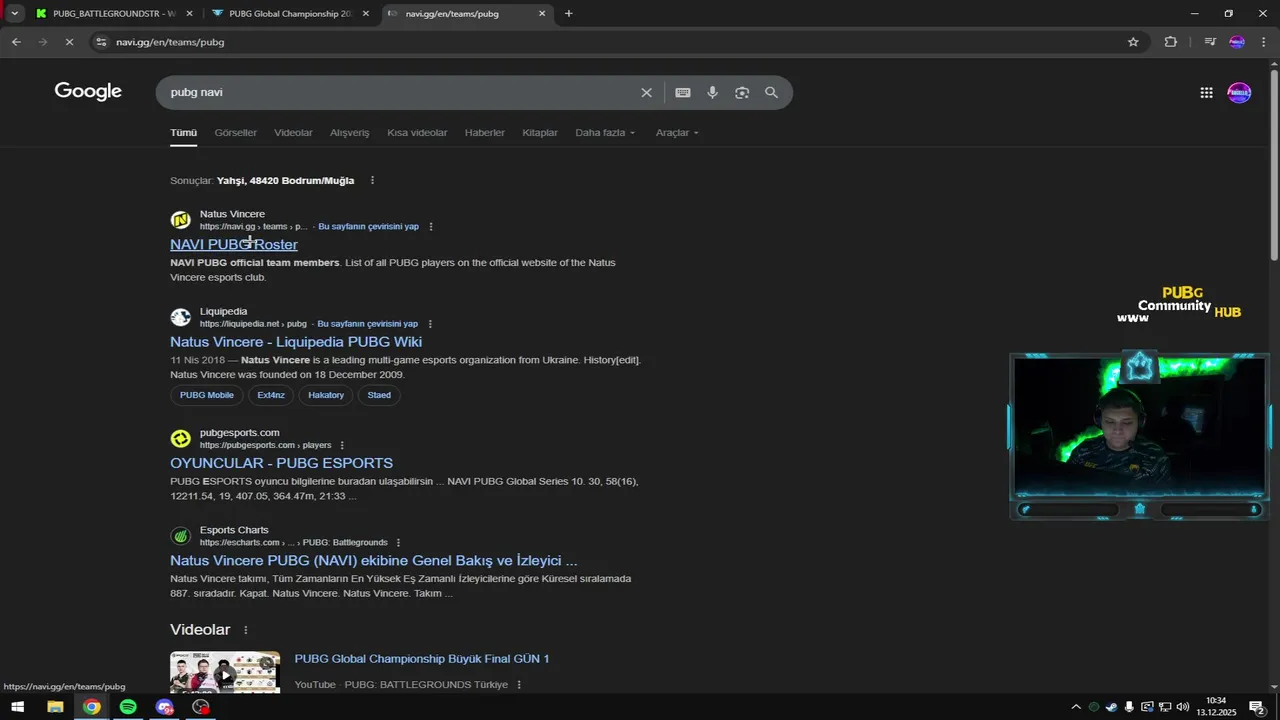Image resolution: width=1280 pixels, height=720 pixels.
Task: Close the PUBG_BATTLEGROUNDSTR browser tab
Action: (189, 14)
